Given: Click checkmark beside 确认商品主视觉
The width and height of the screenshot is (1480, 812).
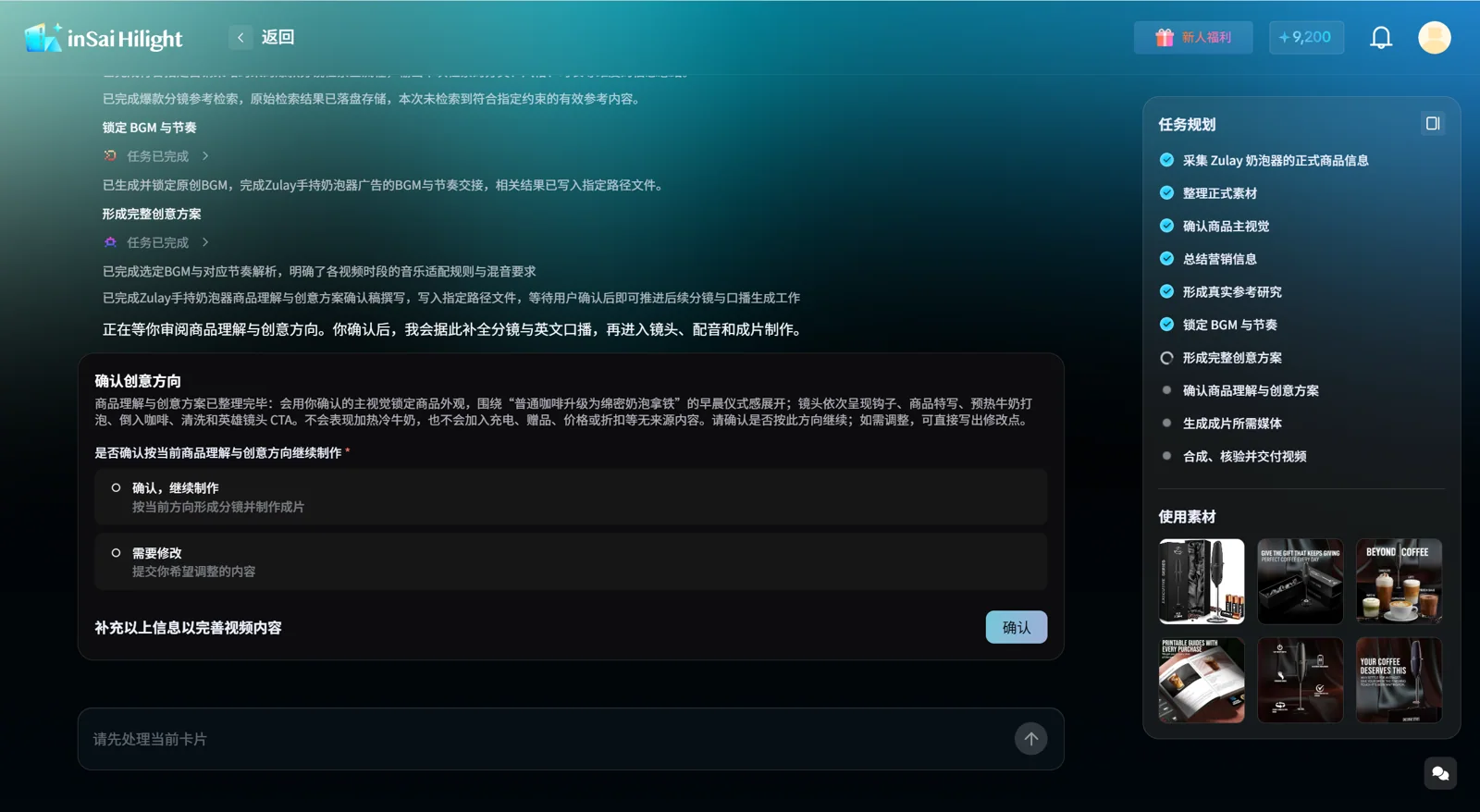Looking at the screenshot, I should 1166,226.
